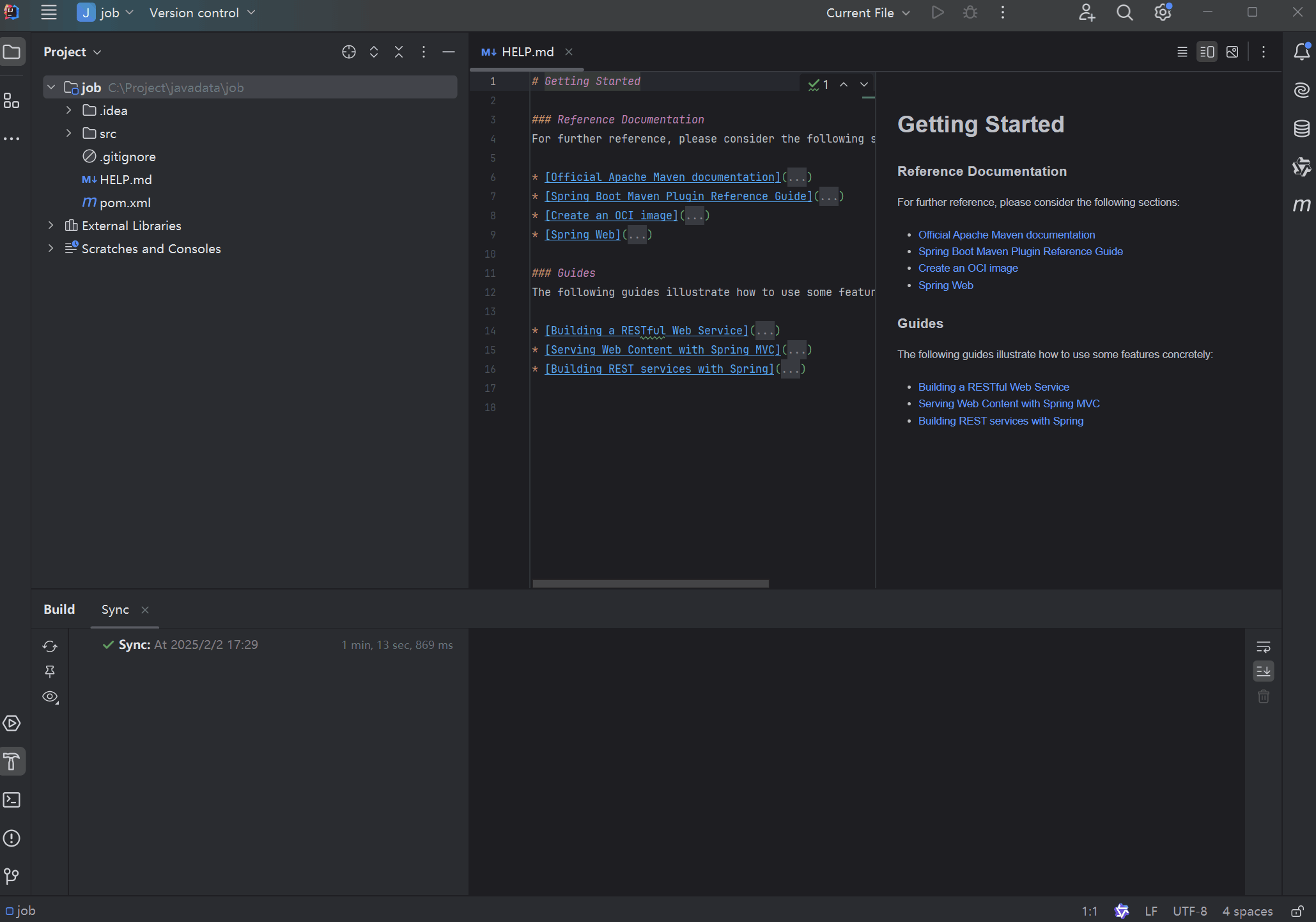This screenshot has height=922, width=1316.
Task: Select the Build panel tab
Action: 59,609
